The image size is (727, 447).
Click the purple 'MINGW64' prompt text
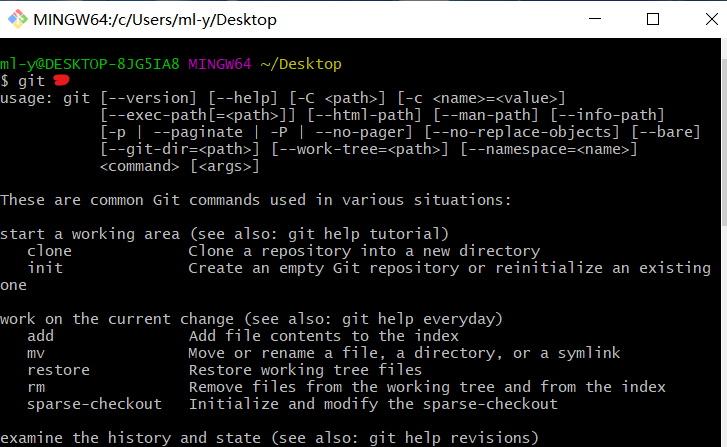click(220, 64)
